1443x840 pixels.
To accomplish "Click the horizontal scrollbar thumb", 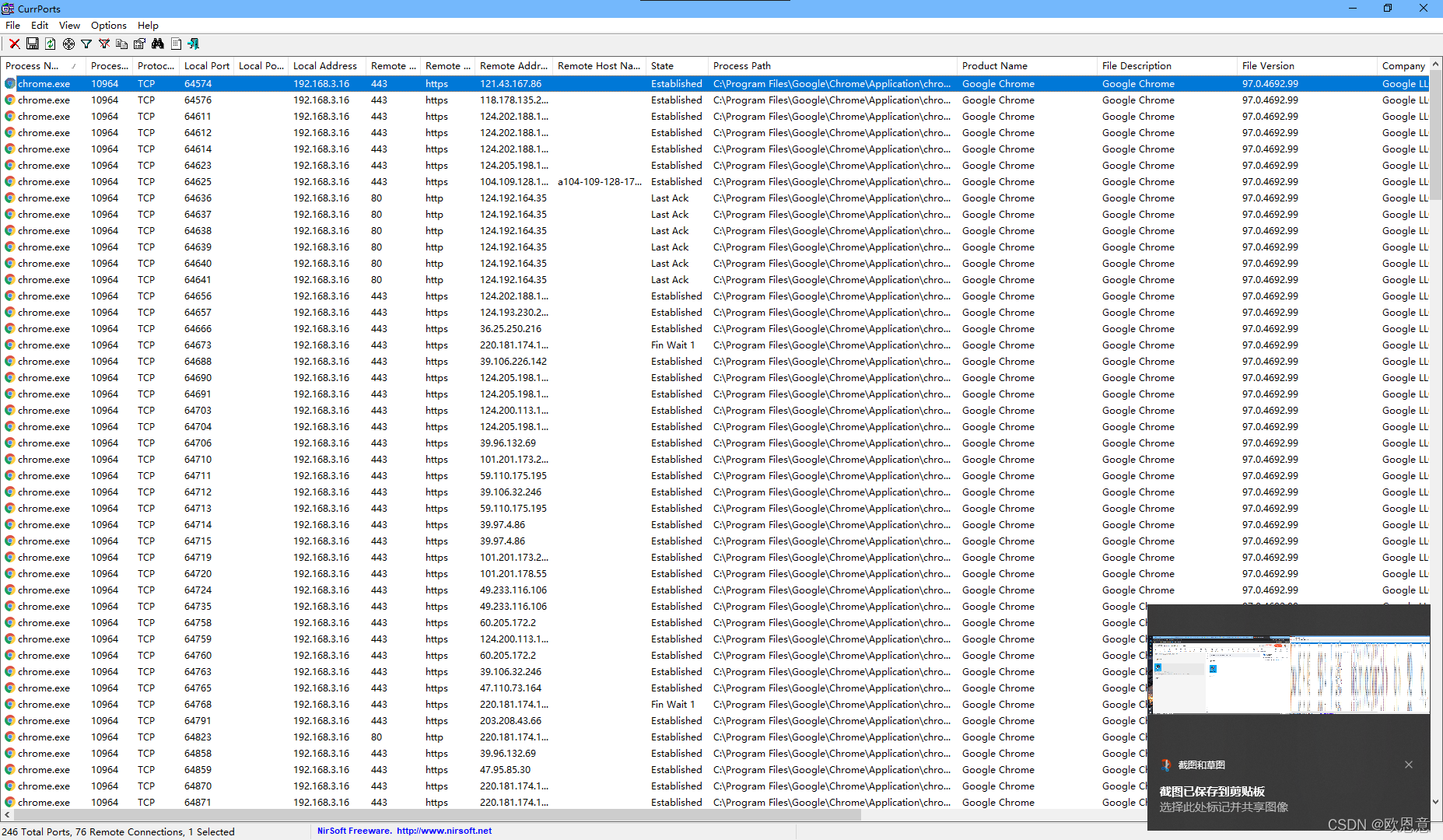I will tap(438, 815).
